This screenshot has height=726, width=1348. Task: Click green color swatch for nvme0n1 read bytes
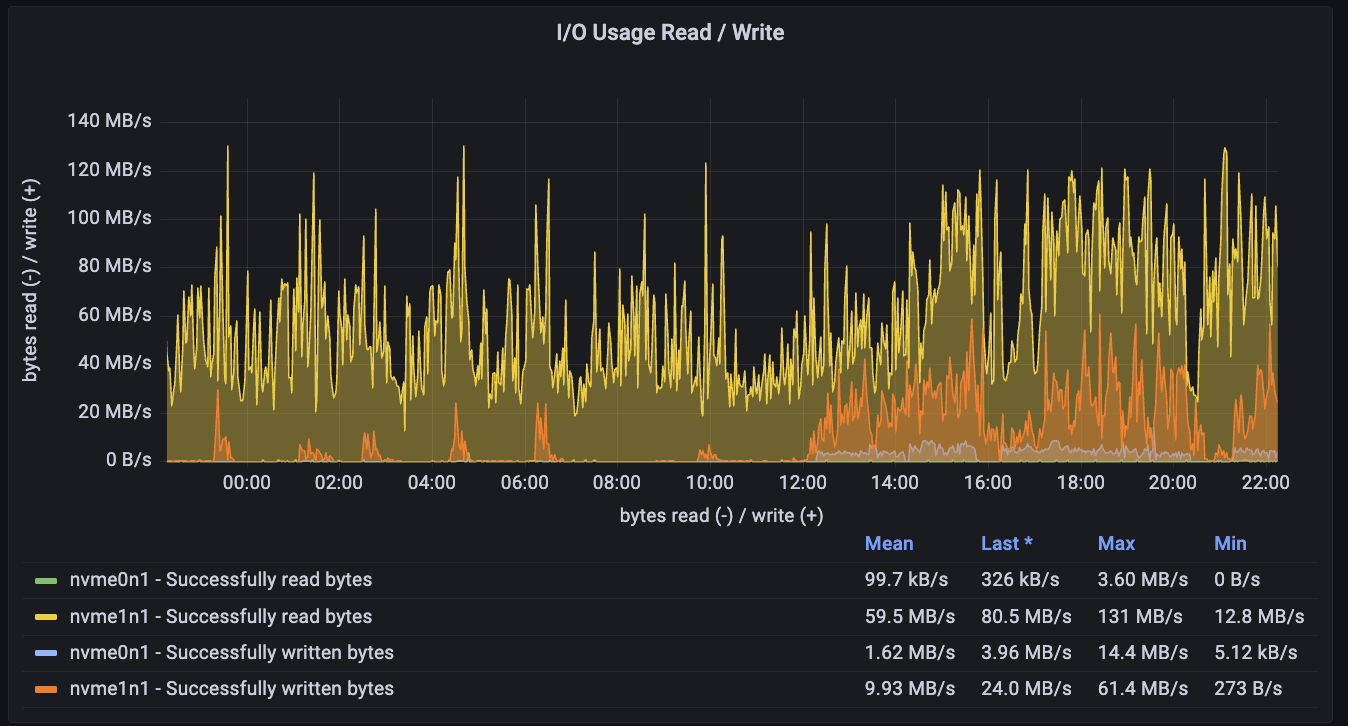pyautogui.click(x=46, y=580)
